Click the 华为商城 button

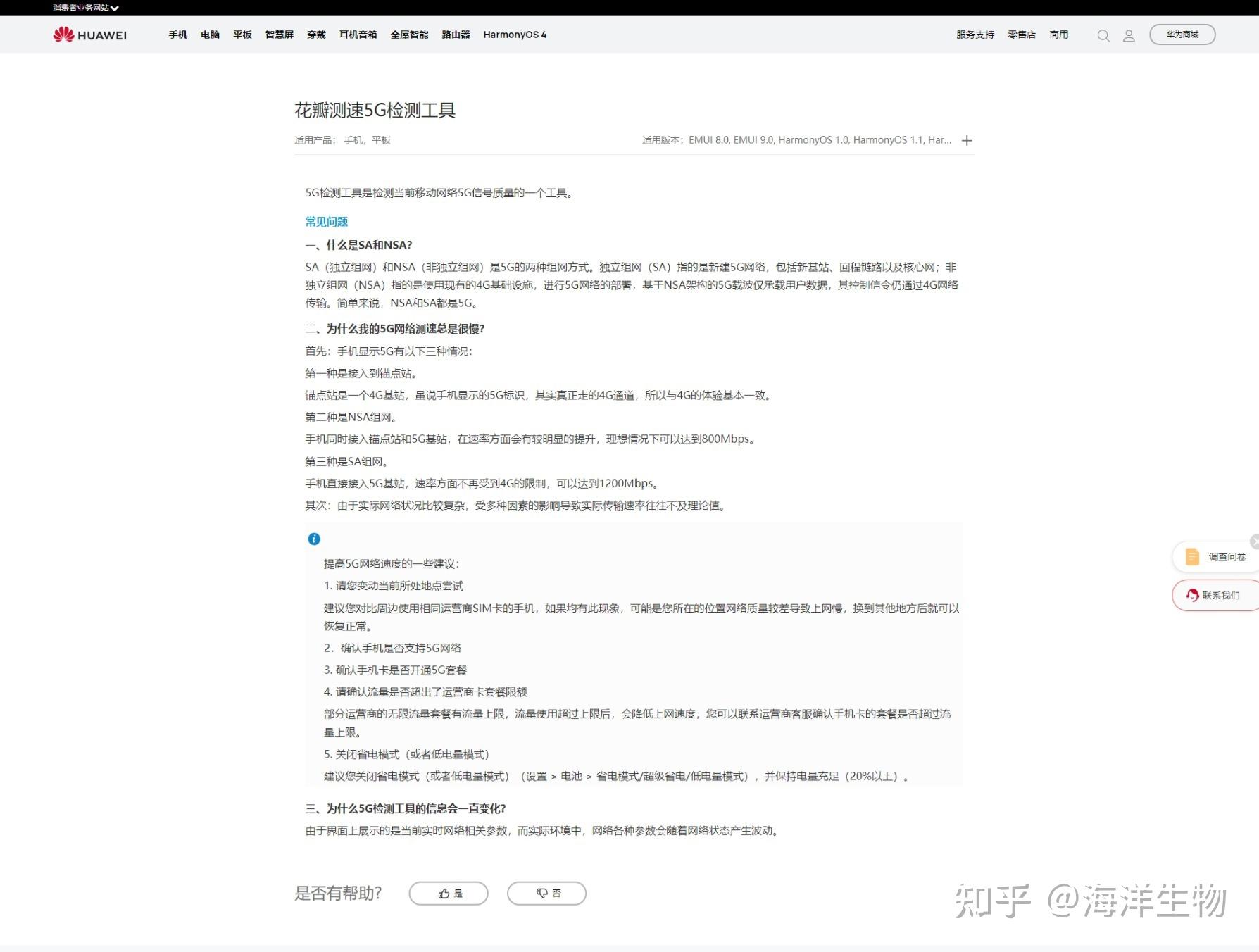[x=1182, y=35]
